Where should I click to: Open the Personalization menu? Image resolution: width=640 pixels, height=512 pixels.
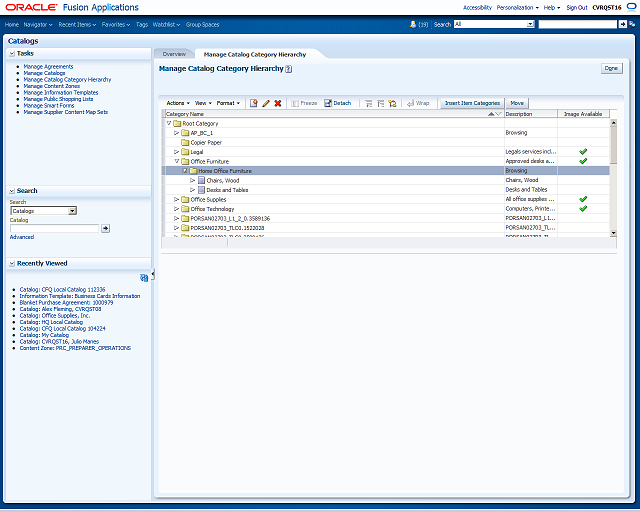[518, 7]
